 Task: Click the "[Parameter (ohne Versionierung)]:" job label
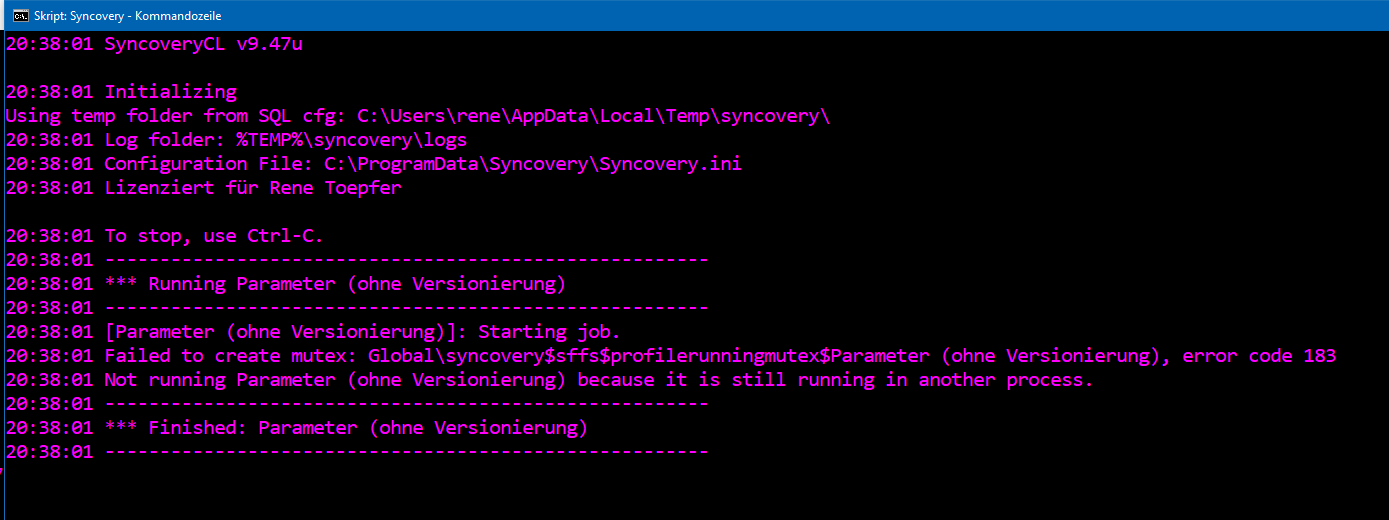279,332
